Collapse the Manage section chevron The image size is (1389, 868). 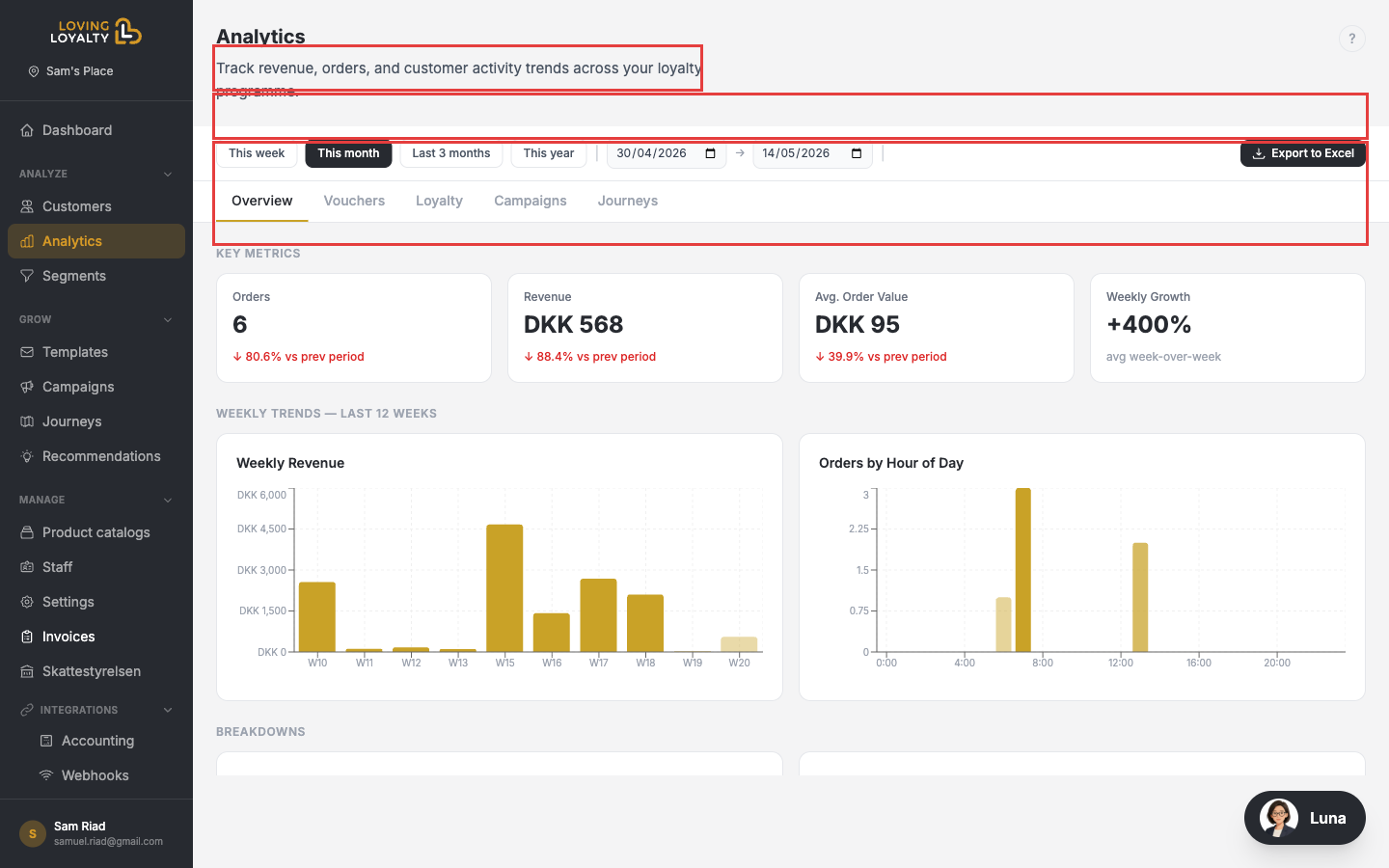168,501
